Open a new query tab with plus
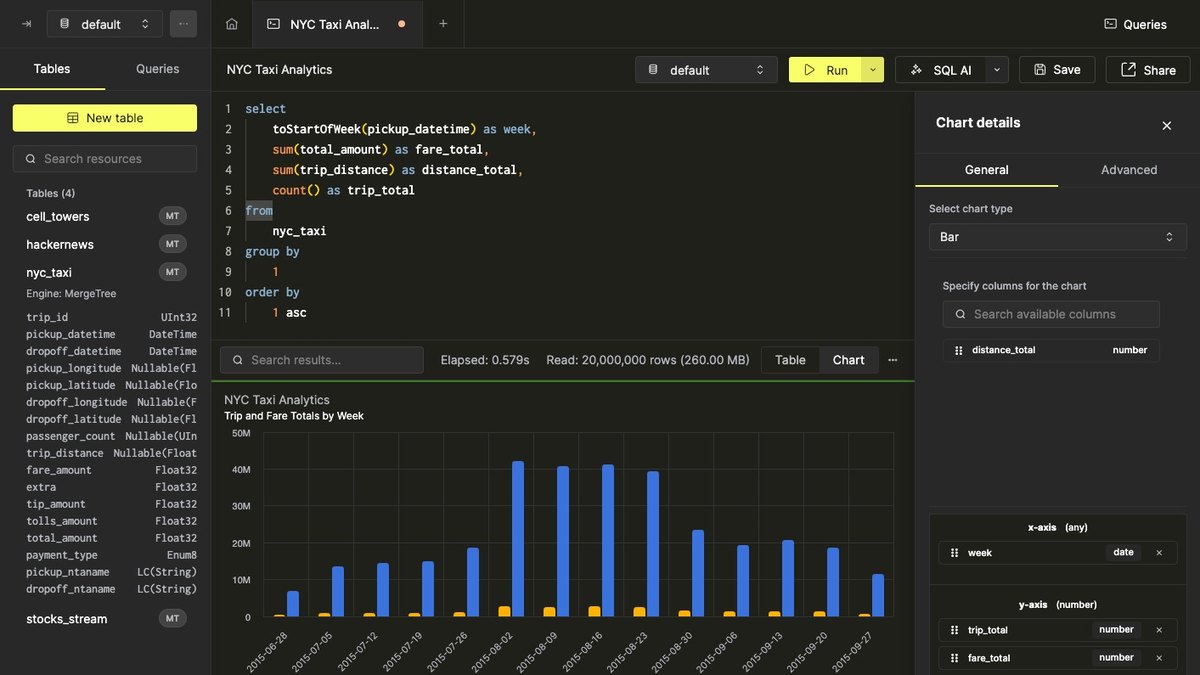 coord(443,24)
